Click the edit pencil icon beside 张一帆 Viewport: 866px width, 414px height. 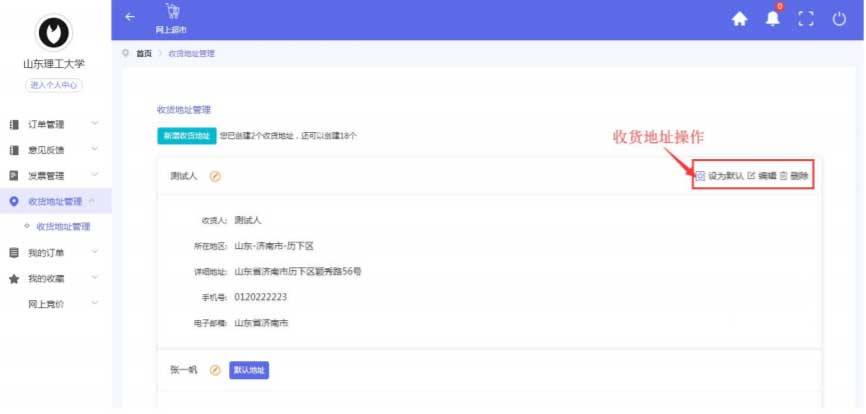(215, 370)
